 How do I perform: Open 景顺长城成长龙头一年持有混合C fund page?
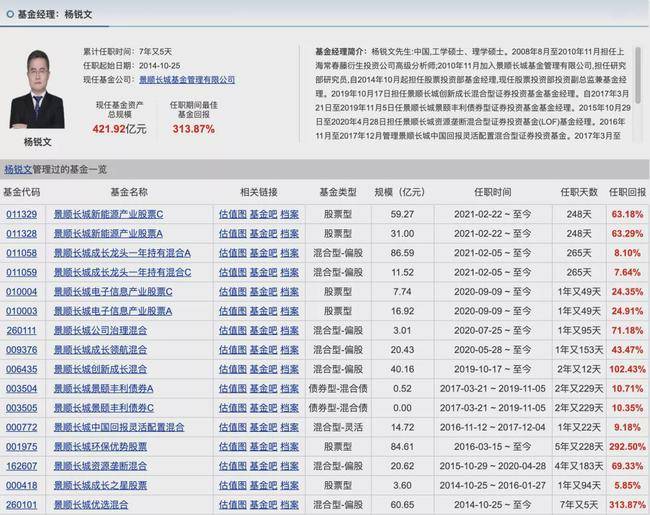point(123,272)
